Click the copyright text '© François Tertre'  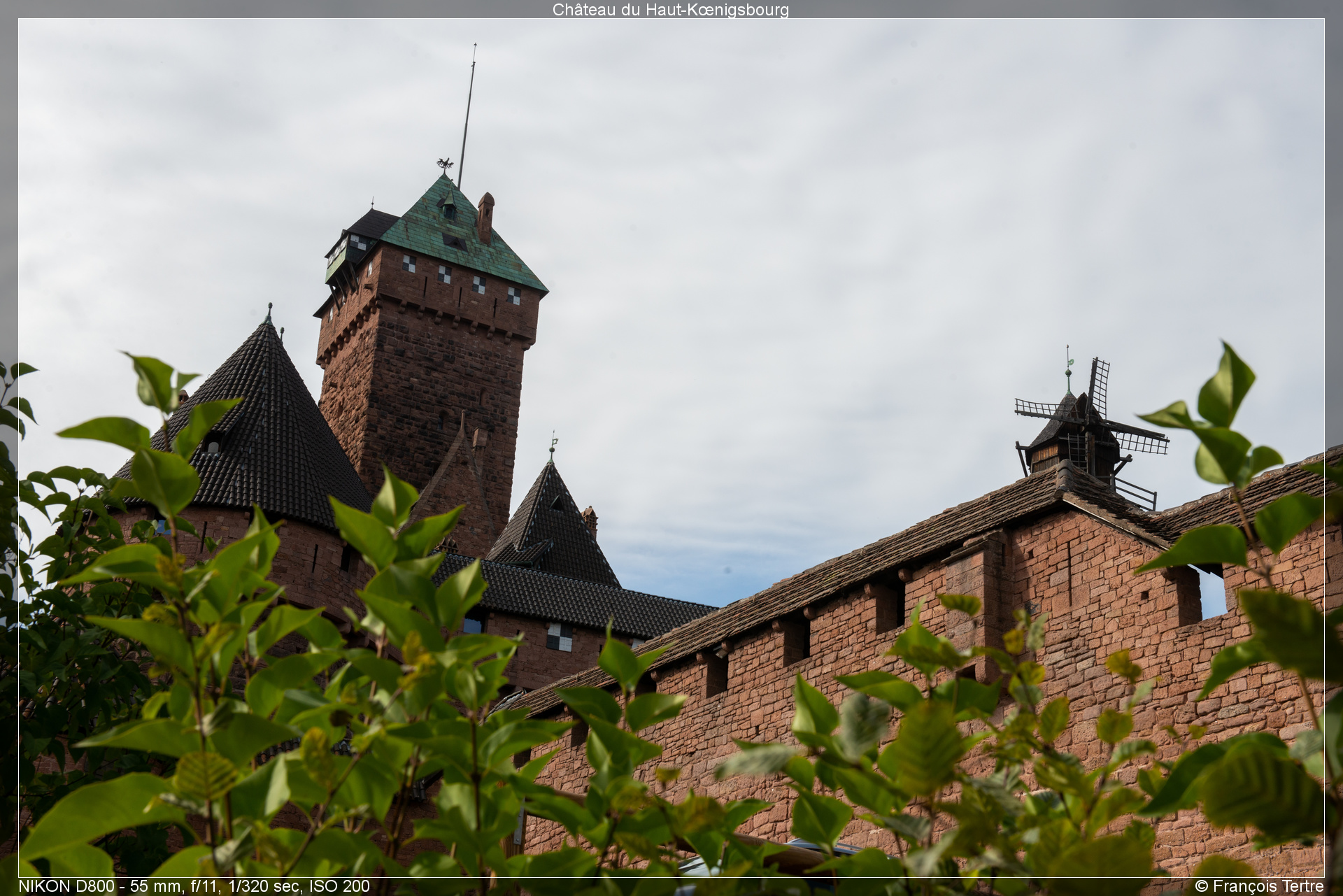coord(1259,886)
